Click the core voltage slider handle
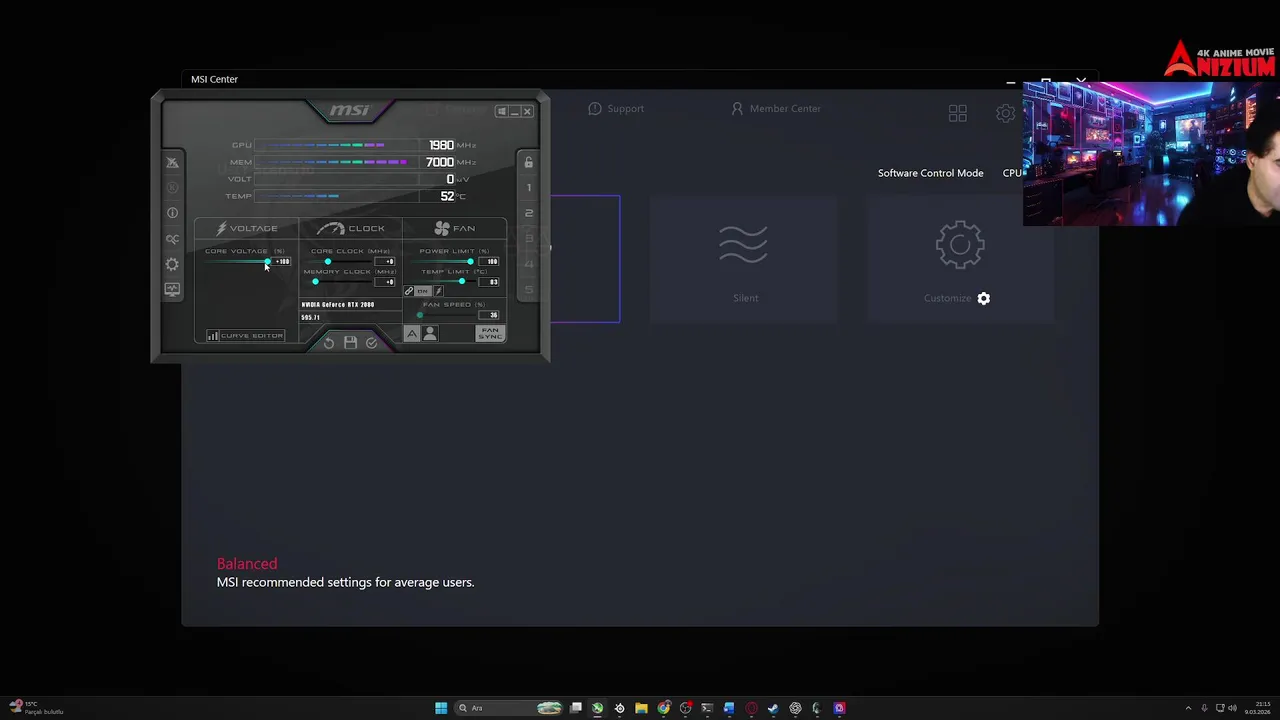Viewport: 1280px width, 720px height. point(268,261)
